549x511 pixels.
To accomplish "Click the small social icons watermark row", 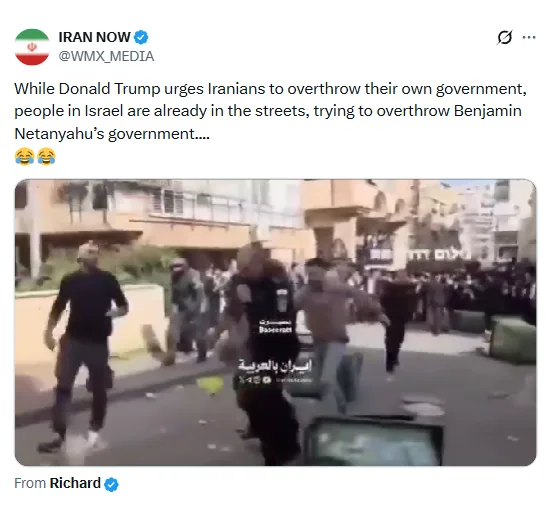I will pos(276,380).
